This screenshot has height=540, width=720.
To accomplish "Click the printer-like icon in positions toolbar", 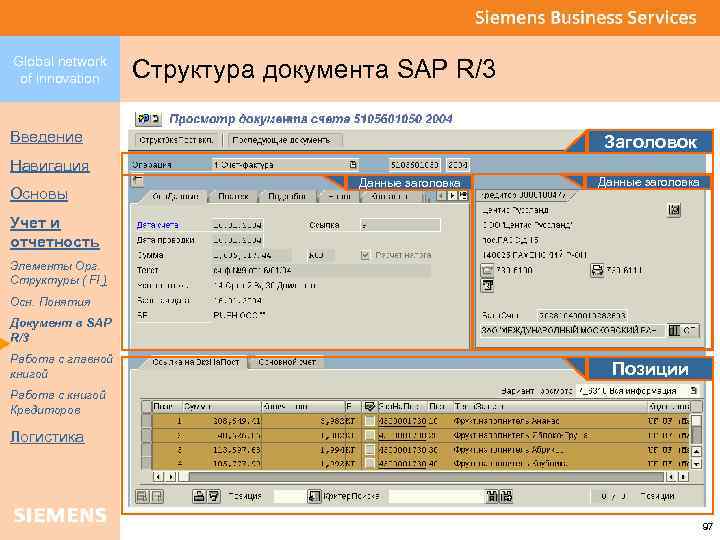I will [198, 496].
